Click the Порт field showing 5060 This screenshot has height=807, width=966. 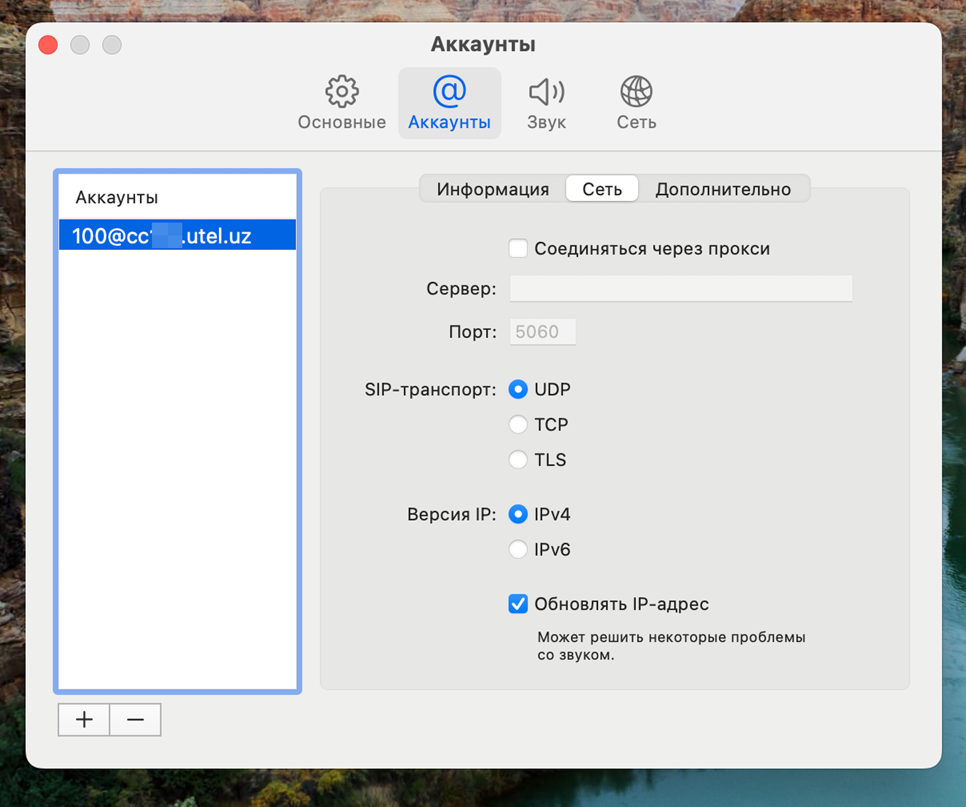coord(543,332)
